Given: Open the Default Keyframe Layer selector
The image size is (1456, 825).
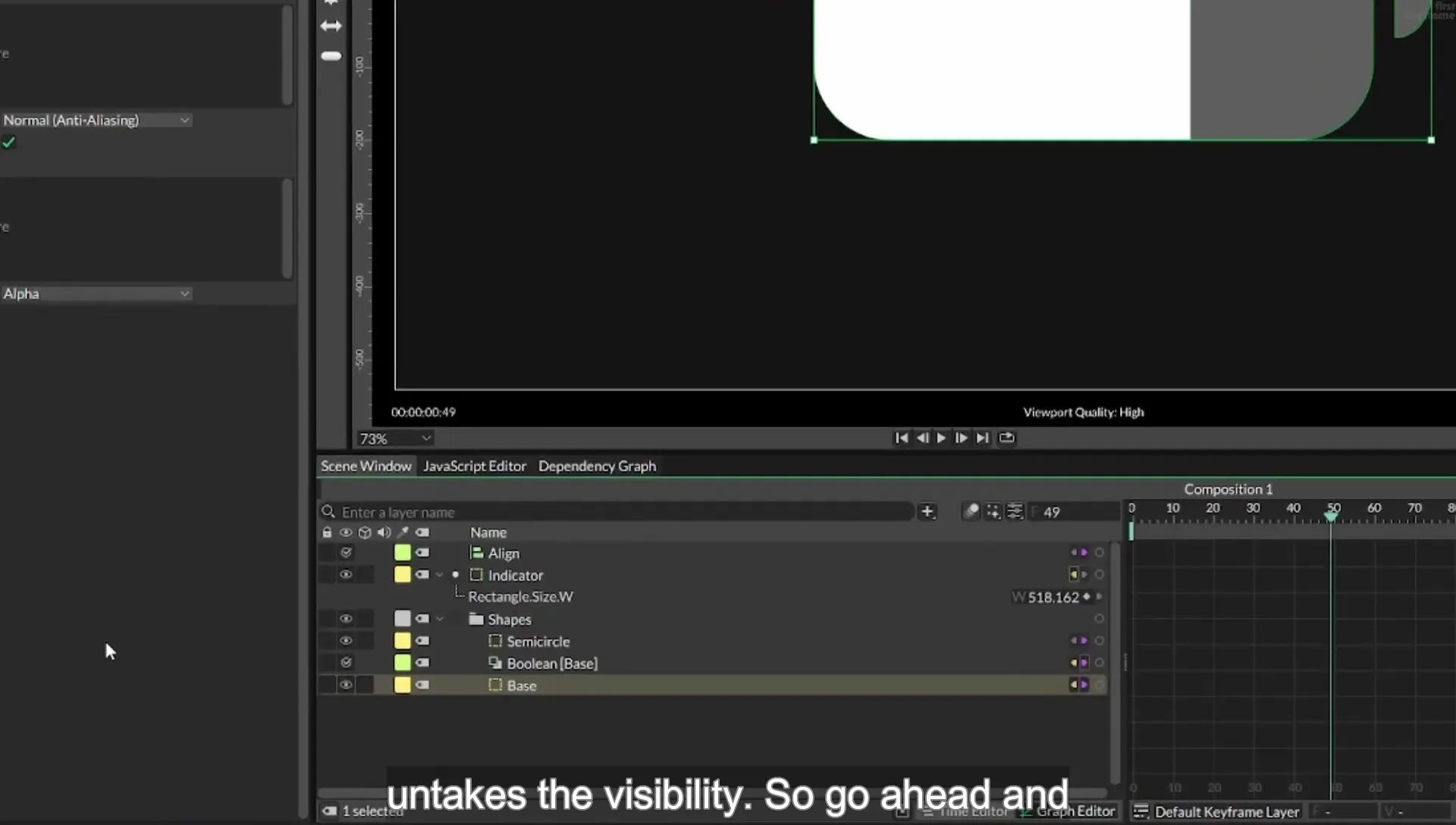Looking at the screenshot, I should coord(1217,811).
